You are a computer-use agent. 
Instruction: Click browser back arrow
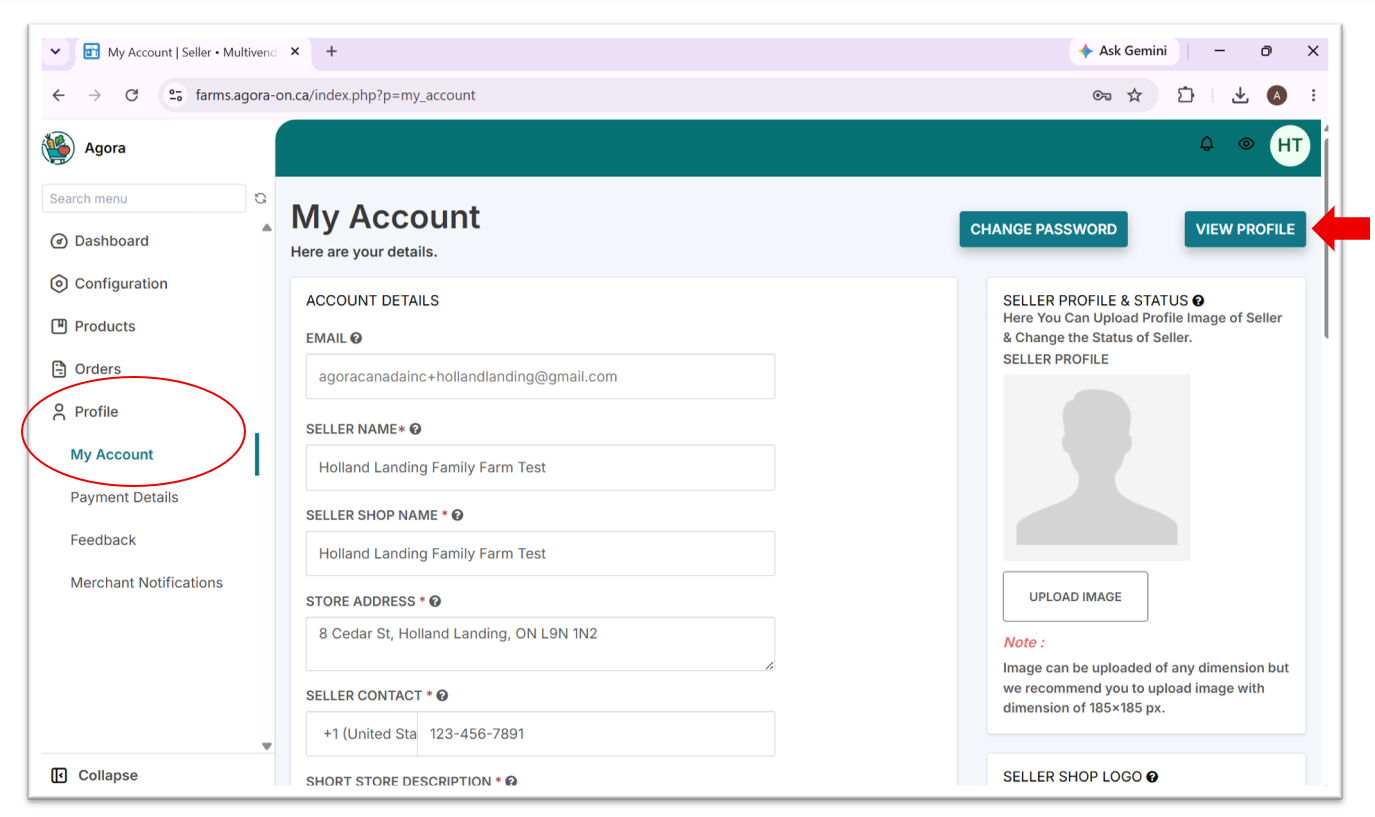coord(59,95)
